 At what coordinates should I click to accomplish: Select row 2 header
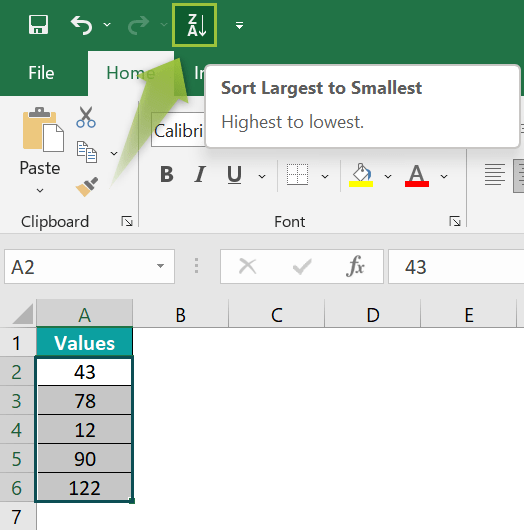pyautogui.click(x=18, y=371)
